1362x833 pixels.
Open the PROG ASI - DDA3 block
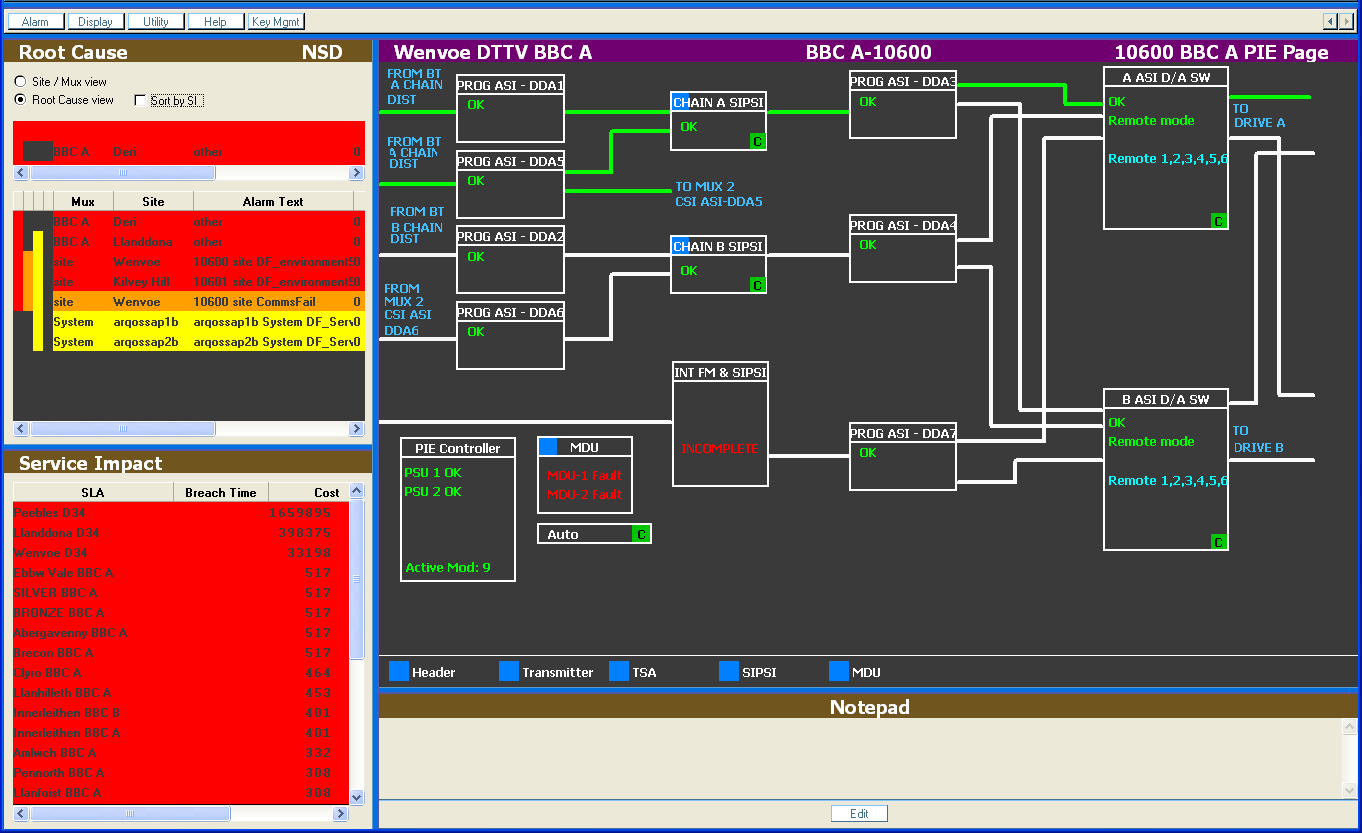click(903, 104)
